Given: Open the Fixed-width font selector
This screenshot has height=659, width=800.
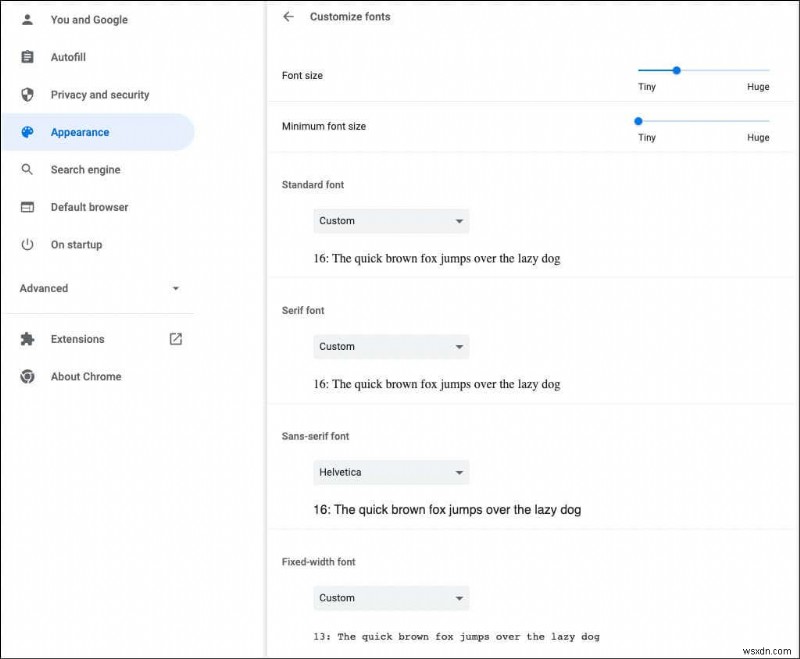Looking at the screenshot, I should tap(390, 597).
